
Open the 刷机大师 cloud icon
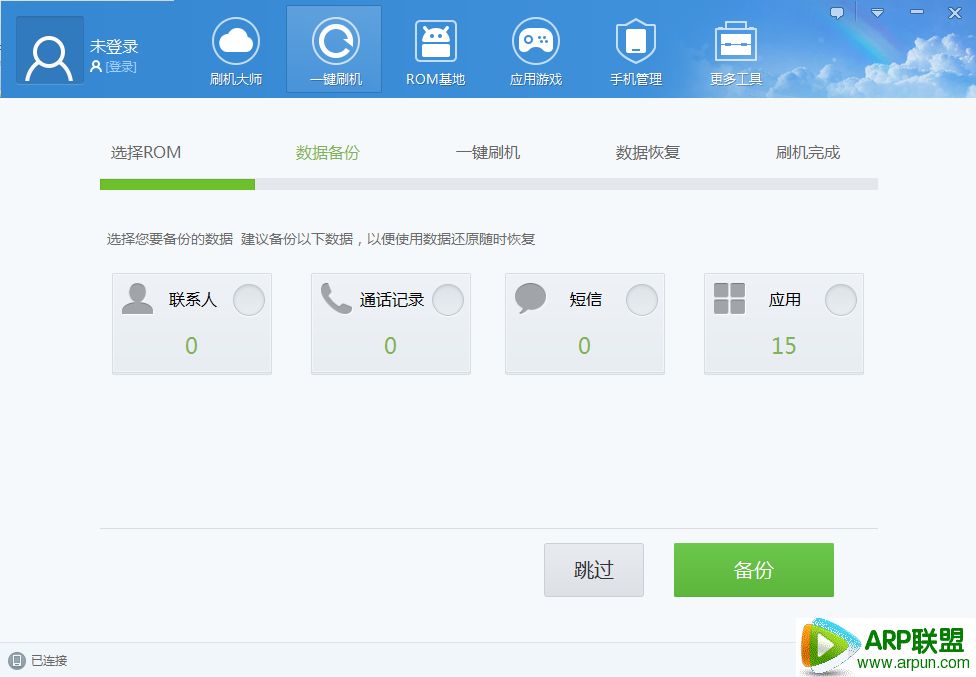click(x=236, y=42)
